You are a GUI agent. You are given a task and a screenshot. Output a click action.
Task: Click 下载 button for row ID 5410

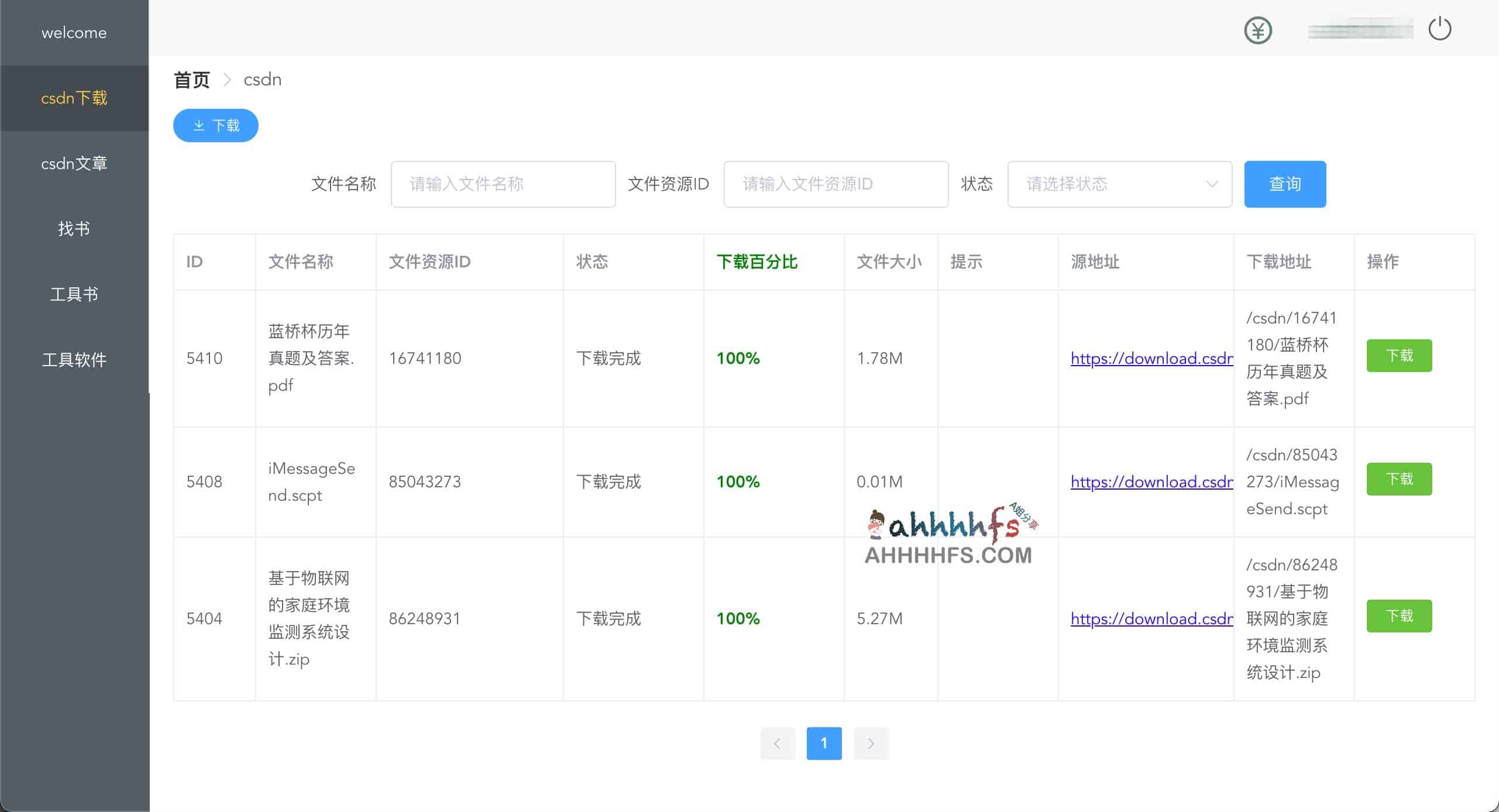tap(1398, 355)
